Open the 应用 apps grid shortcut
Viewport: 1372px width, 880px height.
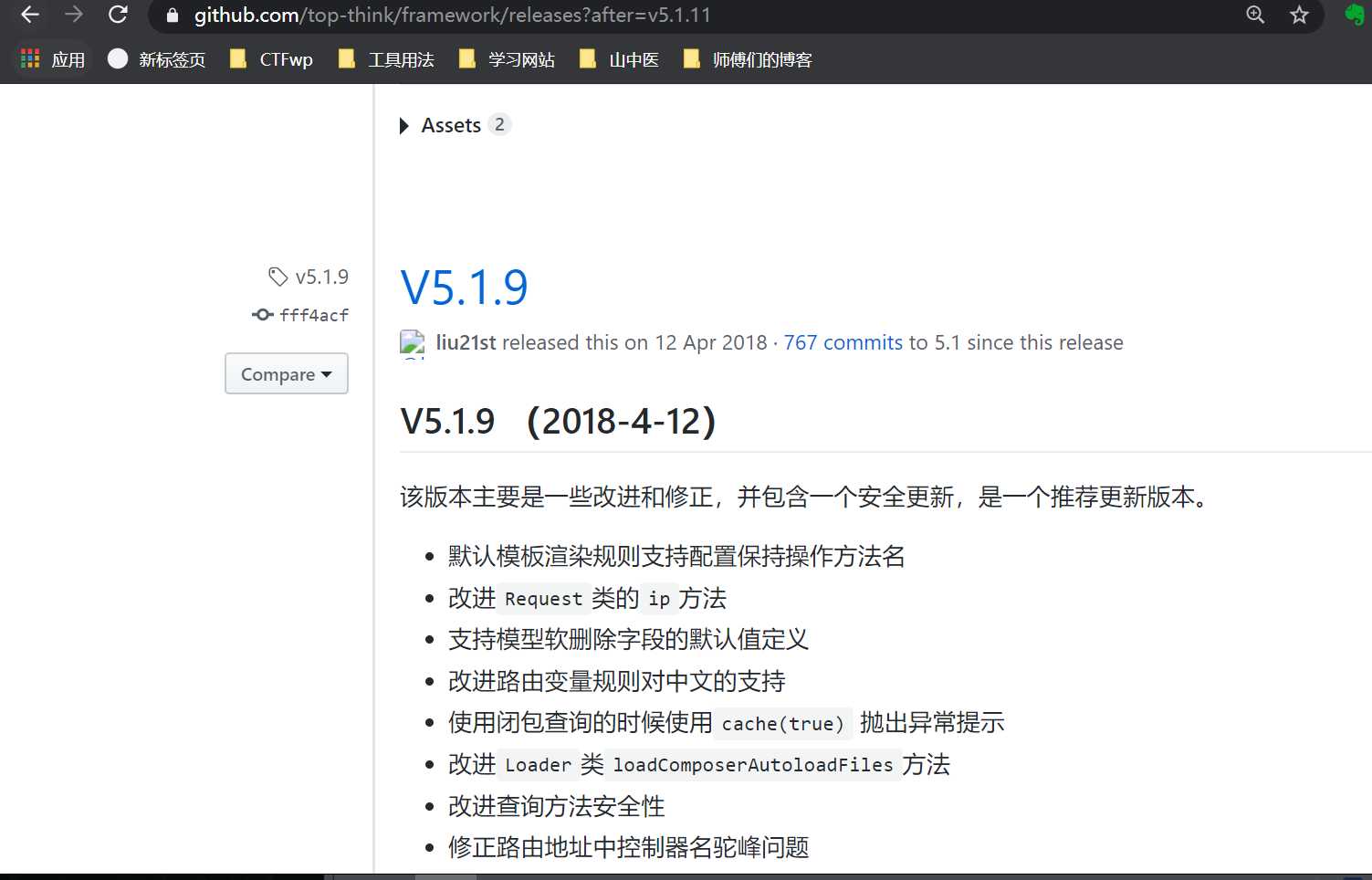(x=53, y=59)
